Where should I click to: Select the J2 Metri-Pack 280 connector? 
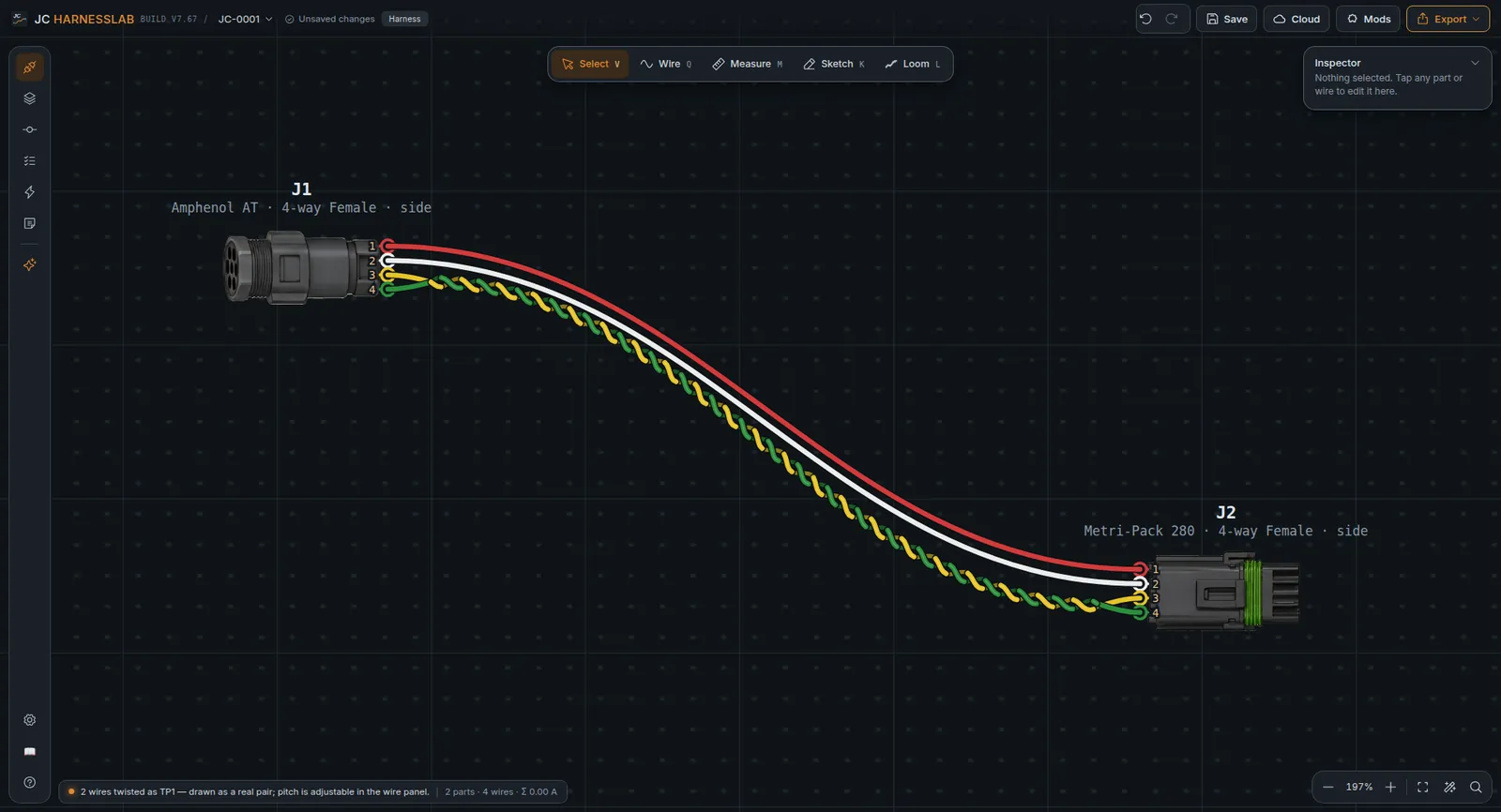[x=1227, y=592]
